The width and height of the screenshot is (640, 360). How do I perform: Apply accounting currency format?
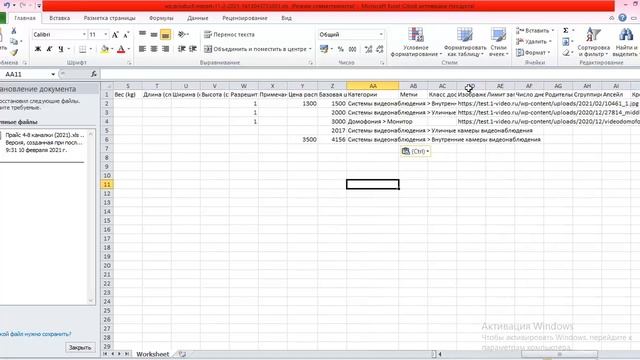(x=324, y=49)
